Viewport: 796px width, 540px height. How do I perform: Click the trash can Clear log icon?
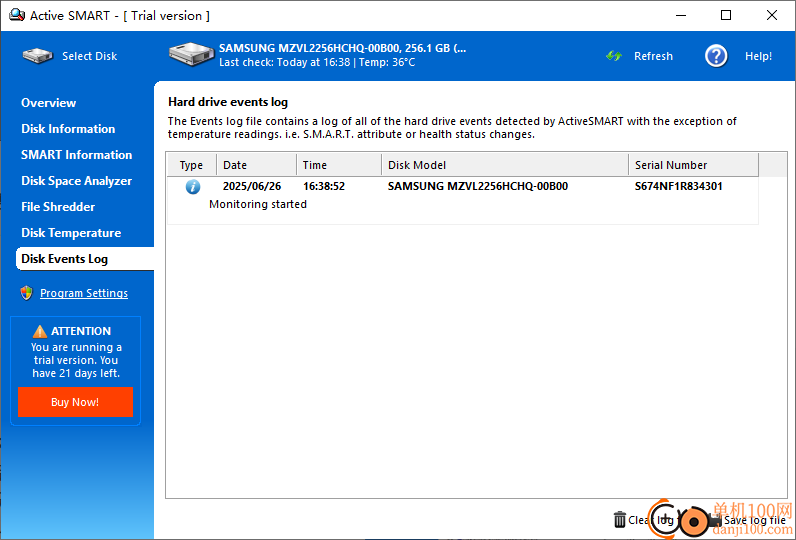coord(620,520)
